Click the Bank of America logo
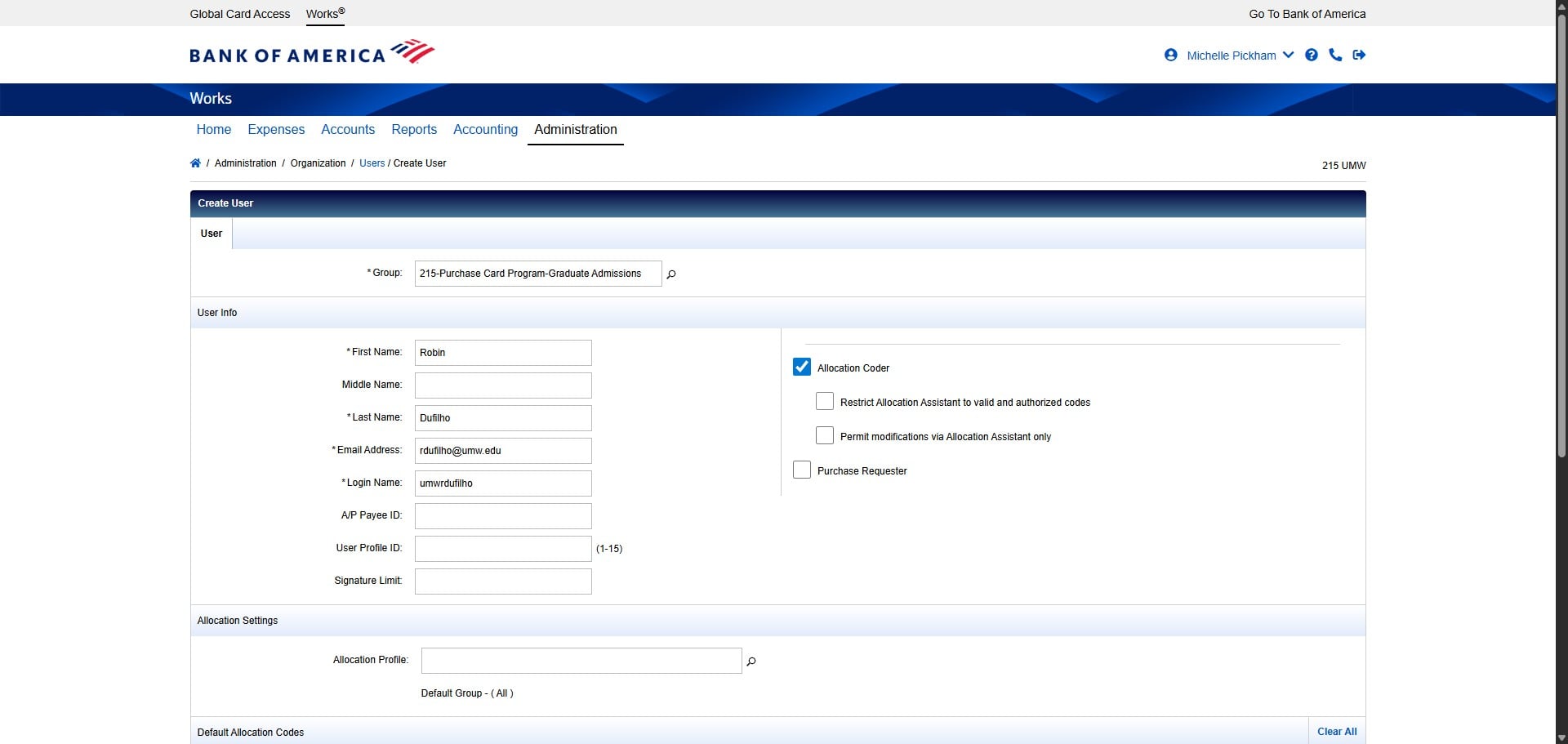The width and height of the screenshot is (1568, 744). coord(311,51)
